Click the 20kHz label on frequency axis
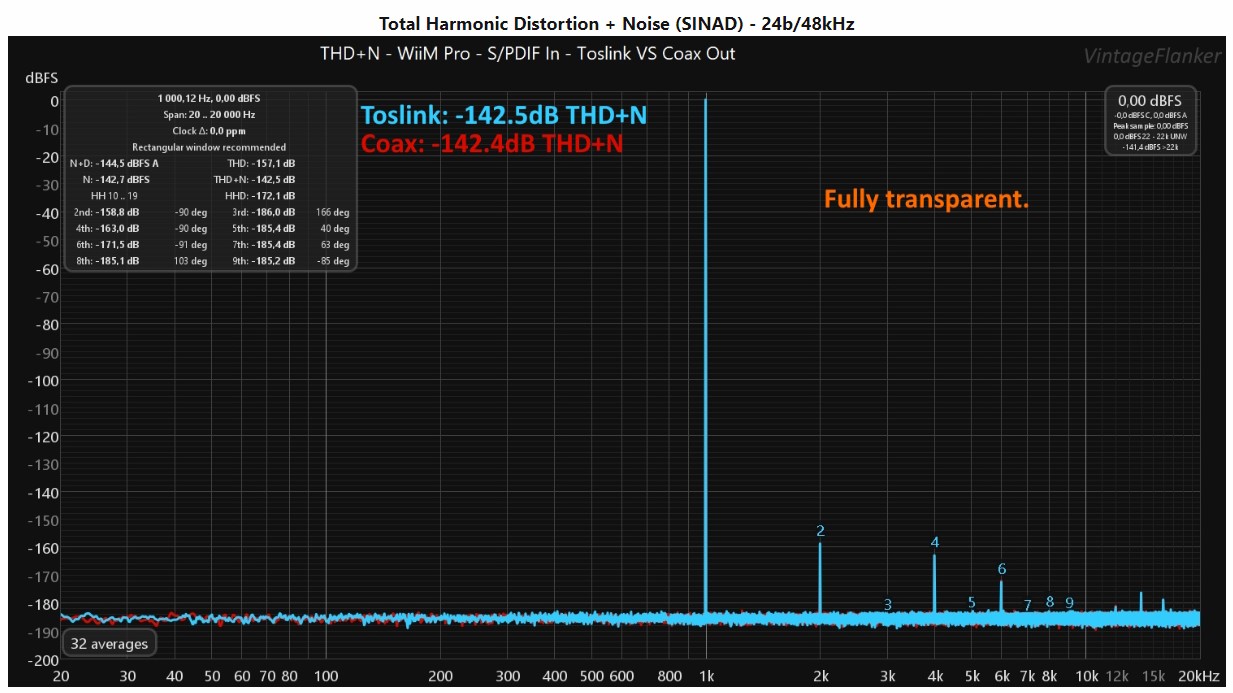Screen dimensions: 1233x693 click(1197, 676)
